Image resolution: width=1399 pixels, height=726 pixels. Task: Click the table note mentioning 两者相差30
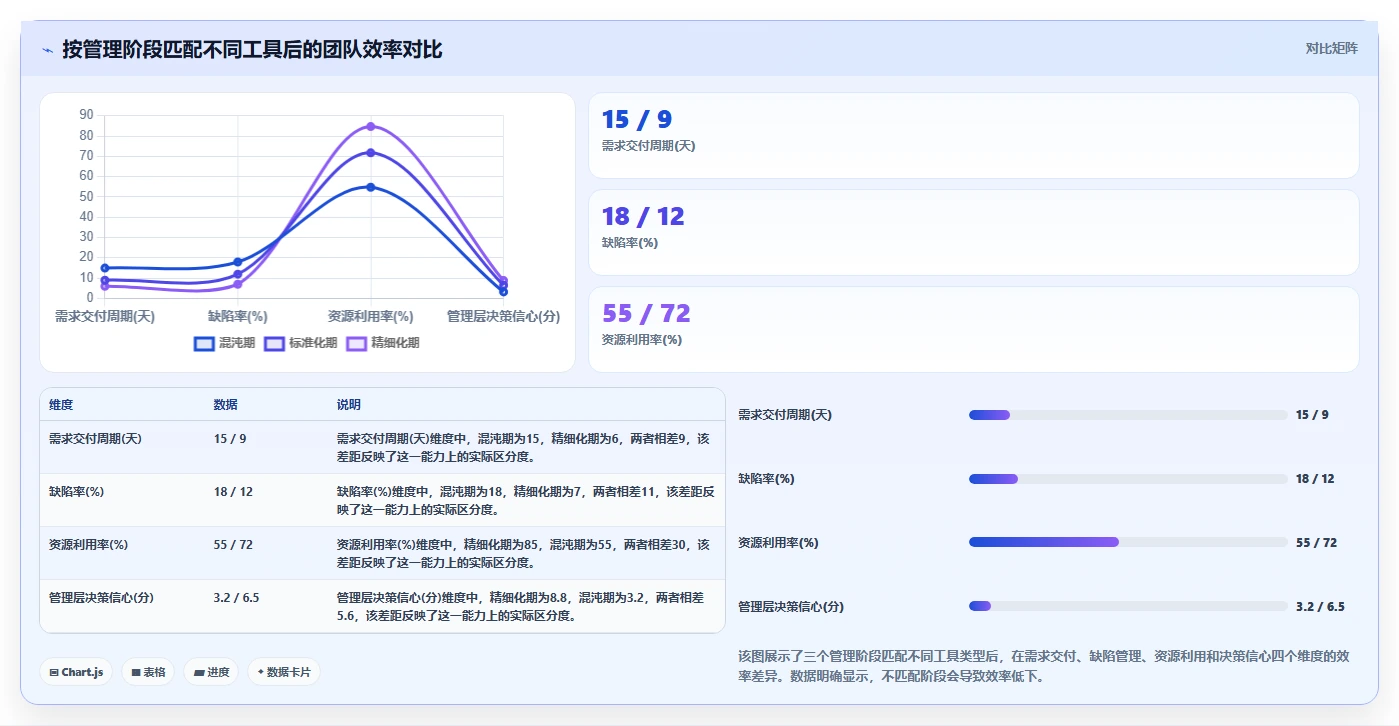tap(523, 553)
